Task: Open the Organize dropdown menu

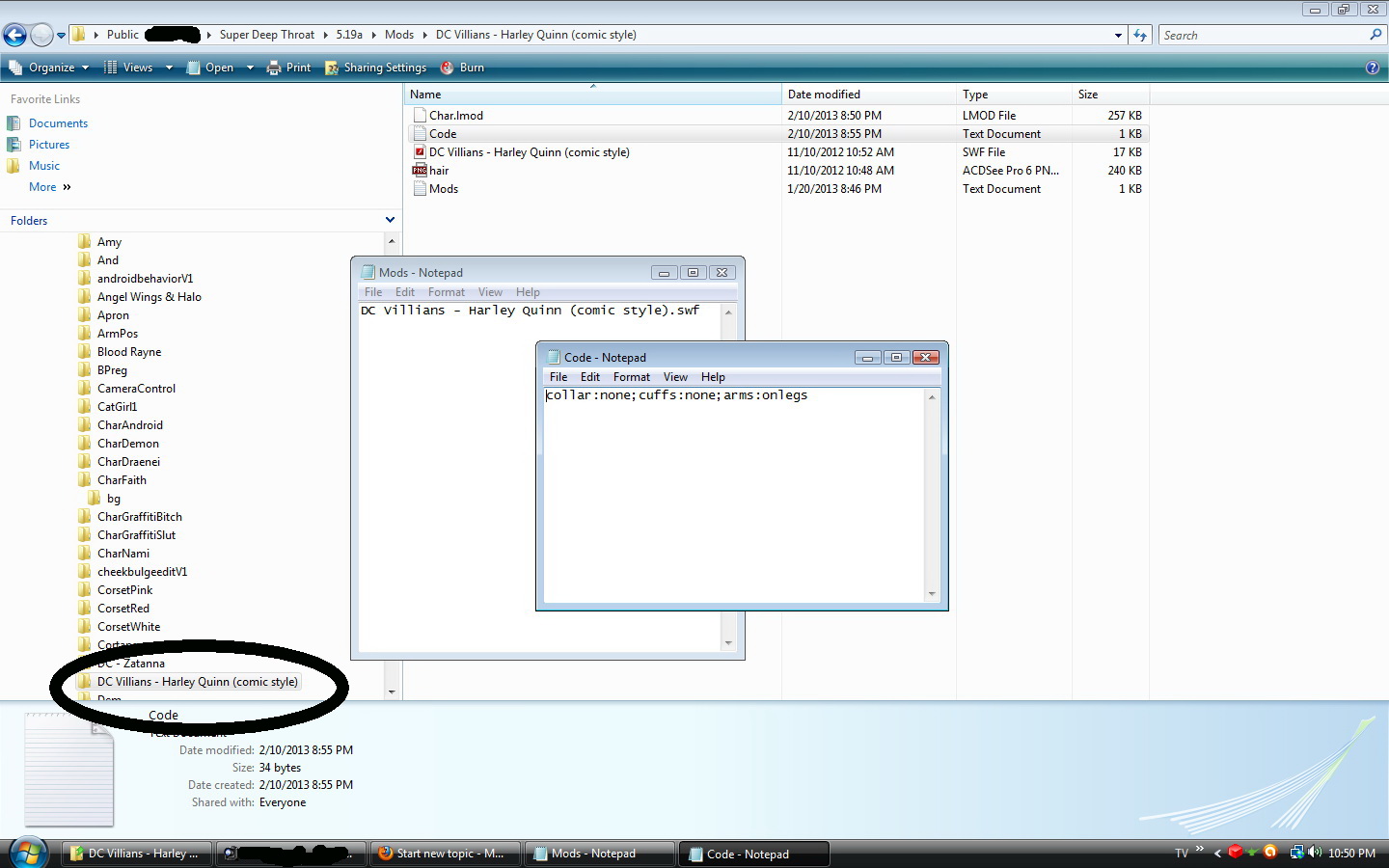Action: [50, 68]
